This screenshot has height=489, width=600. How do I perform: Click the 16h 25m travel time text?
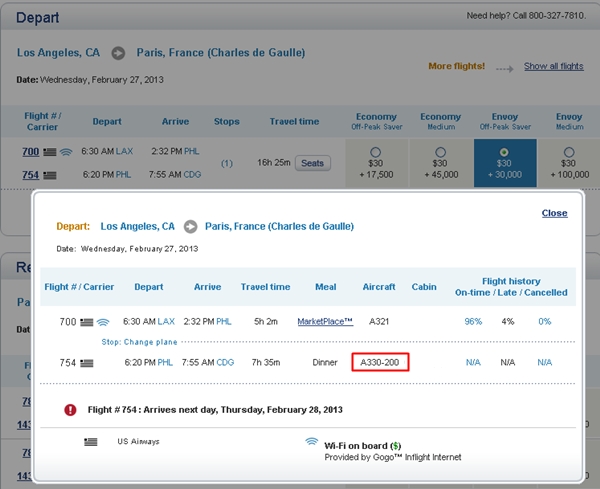[x=274, y=163]
